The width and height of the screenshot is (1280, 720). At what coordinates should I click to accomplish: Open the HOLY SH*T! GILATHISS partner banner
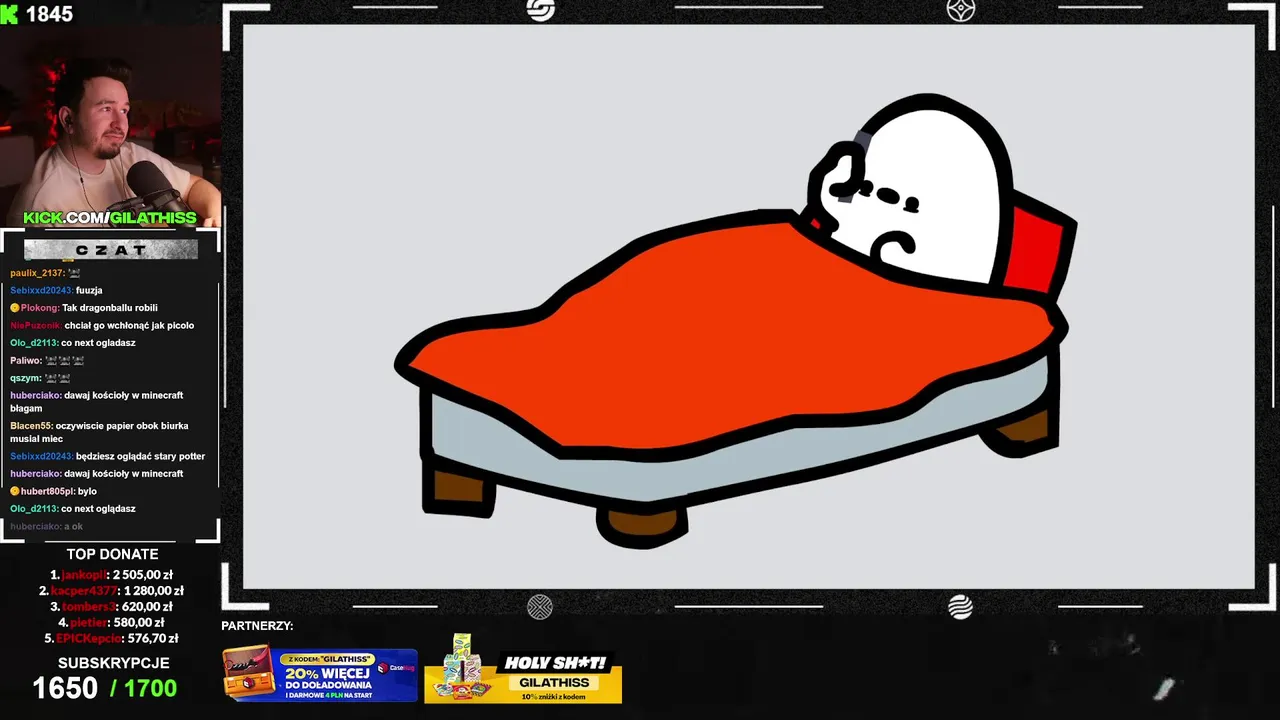tap(524, 668)
